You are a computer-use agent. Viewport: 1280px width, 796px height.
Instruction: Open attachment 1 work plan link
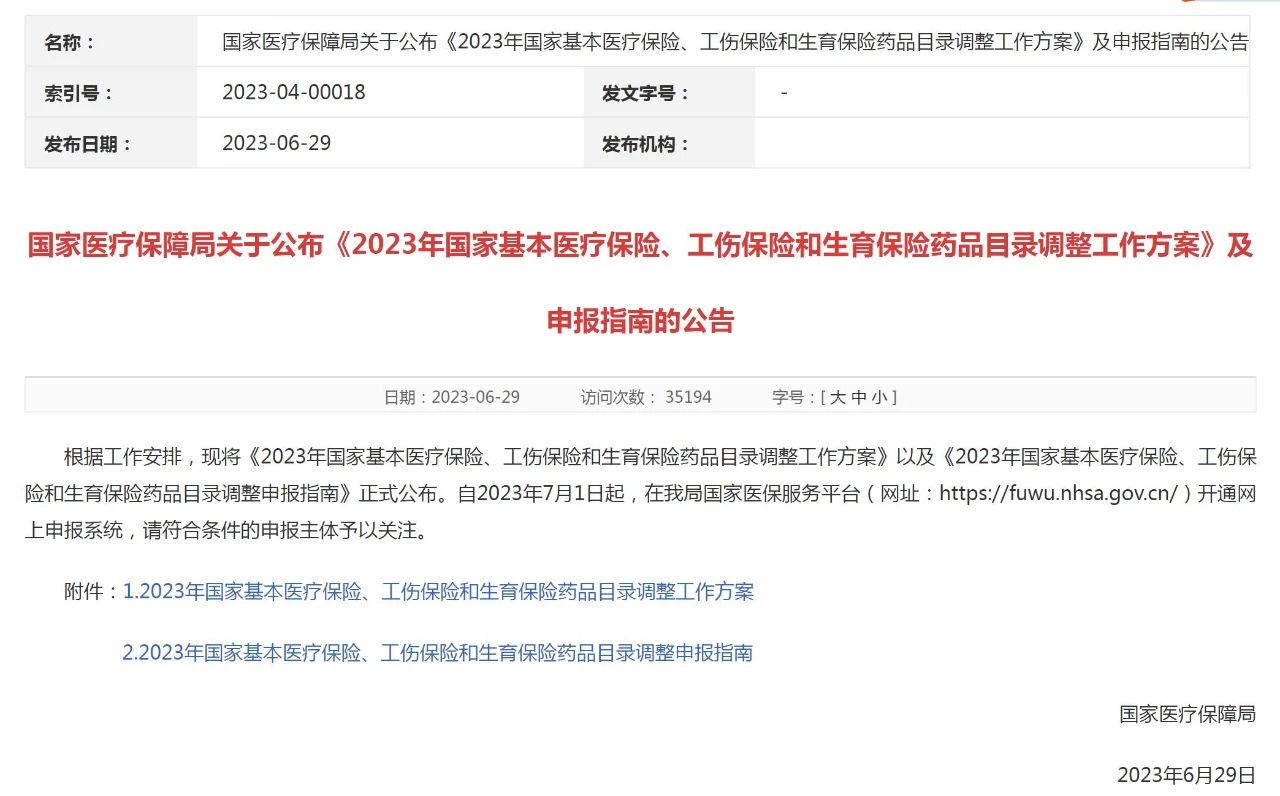pyautogui.click(x=438, y=591)
